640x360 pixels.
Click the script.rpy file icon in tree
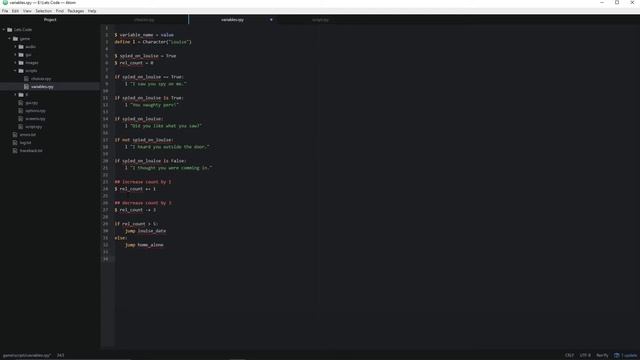pyautogui.click(x=21, y=127)
